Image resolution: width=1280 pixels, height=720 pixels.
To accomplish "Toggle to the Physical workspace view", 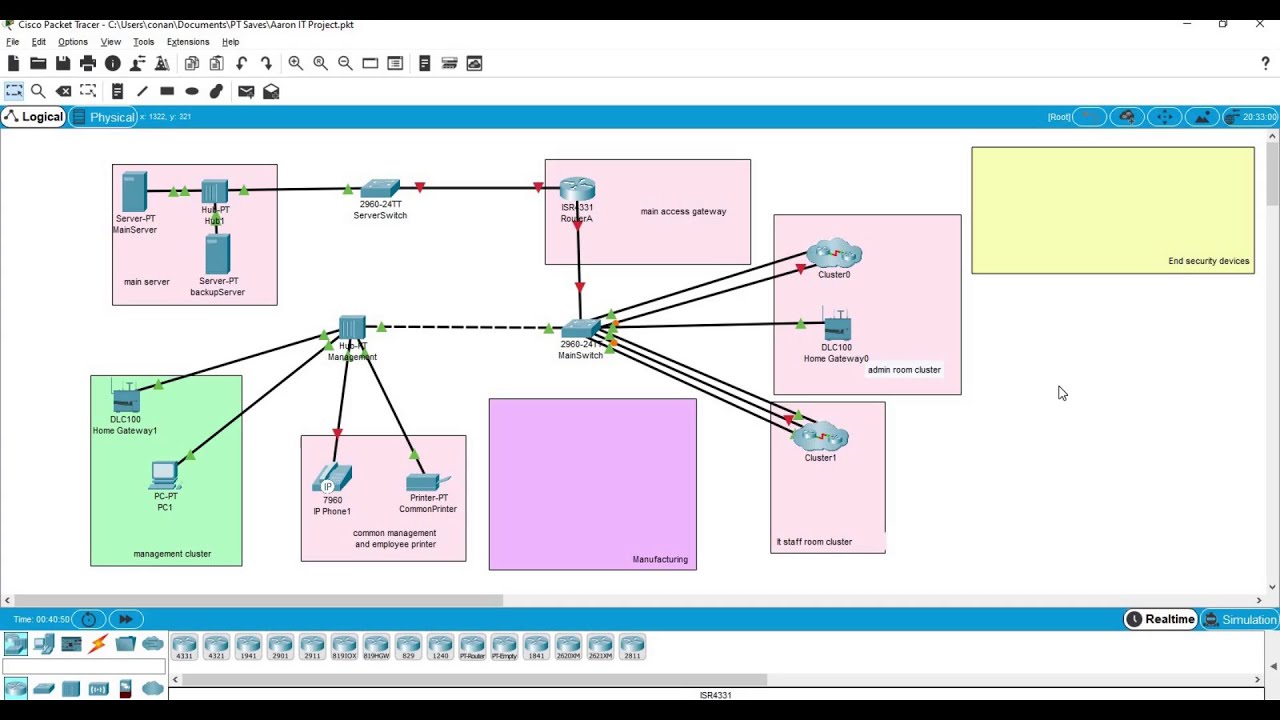I will click(111, 117).
